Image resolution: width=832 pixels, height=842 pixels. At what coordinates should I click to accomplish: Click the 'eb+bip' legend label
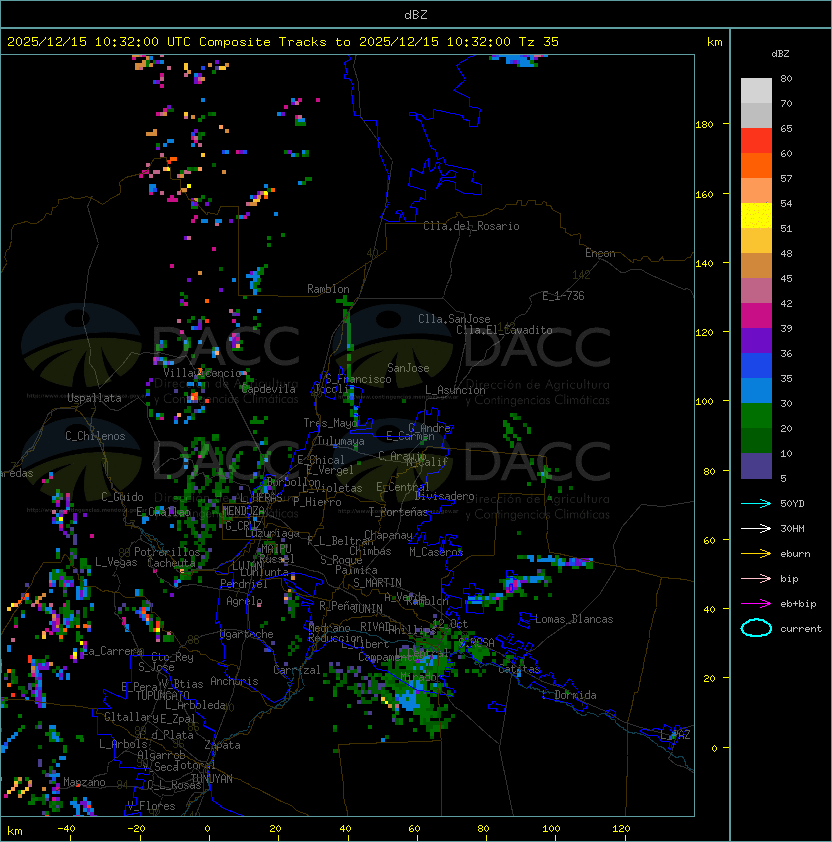tap(798, 604)
